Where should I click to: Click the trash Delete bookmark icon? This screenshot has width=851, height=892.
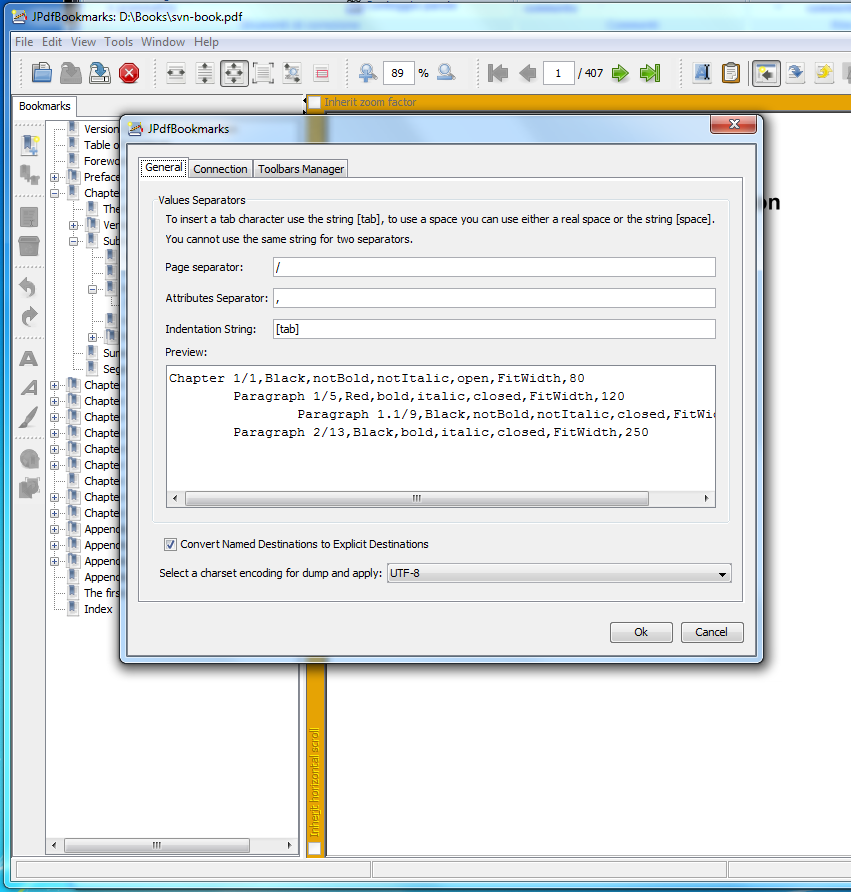[29, 246]
